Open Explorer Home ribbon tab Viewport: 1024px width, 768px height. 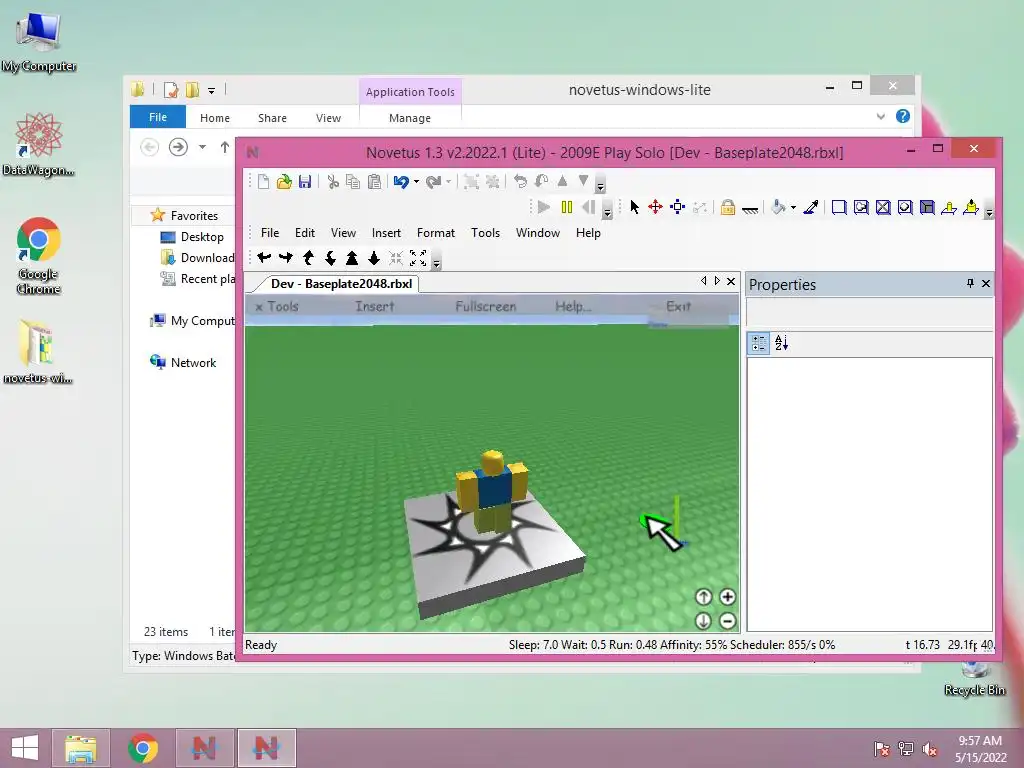click(215, 118)
